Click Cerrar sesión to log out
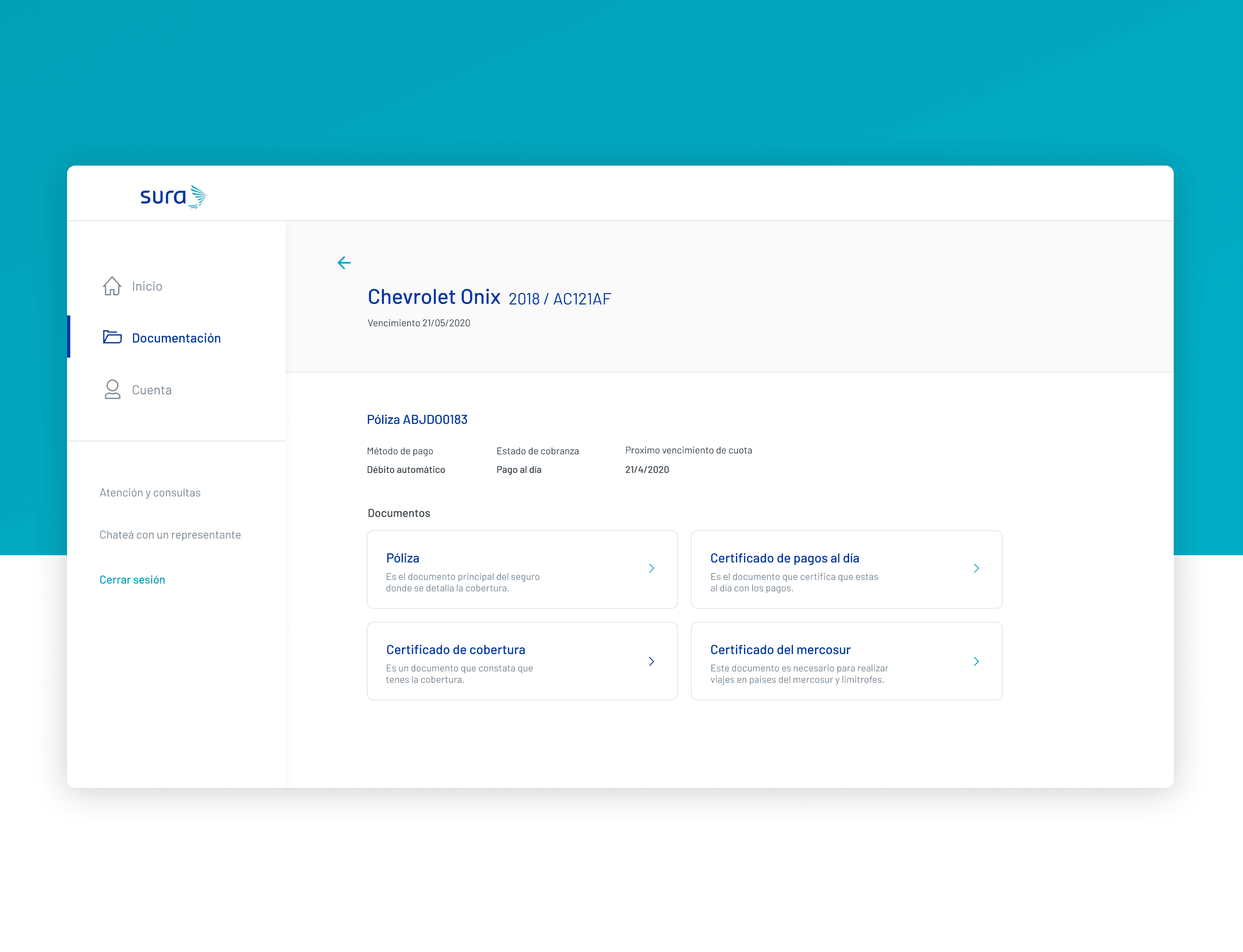The width and height of the screenshot is (1243, 952). pos(132,579)
